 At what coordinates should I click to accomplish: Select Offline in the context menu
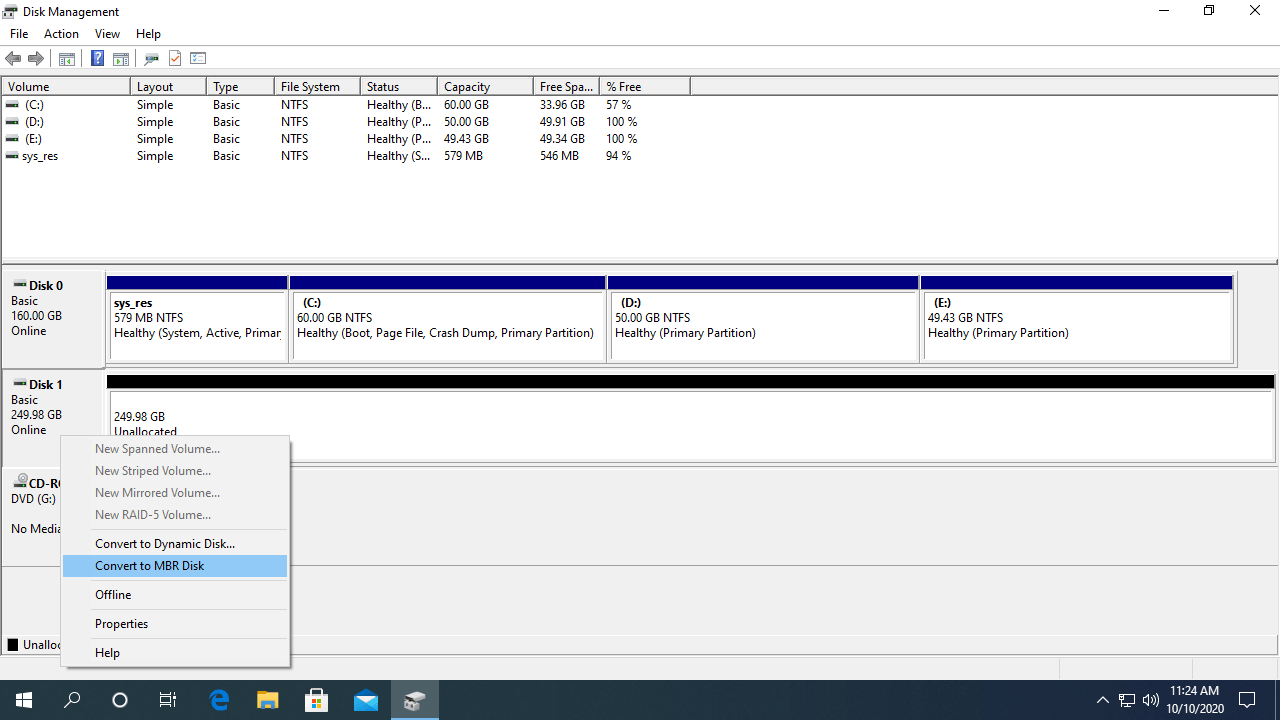(x=113, y=595)
